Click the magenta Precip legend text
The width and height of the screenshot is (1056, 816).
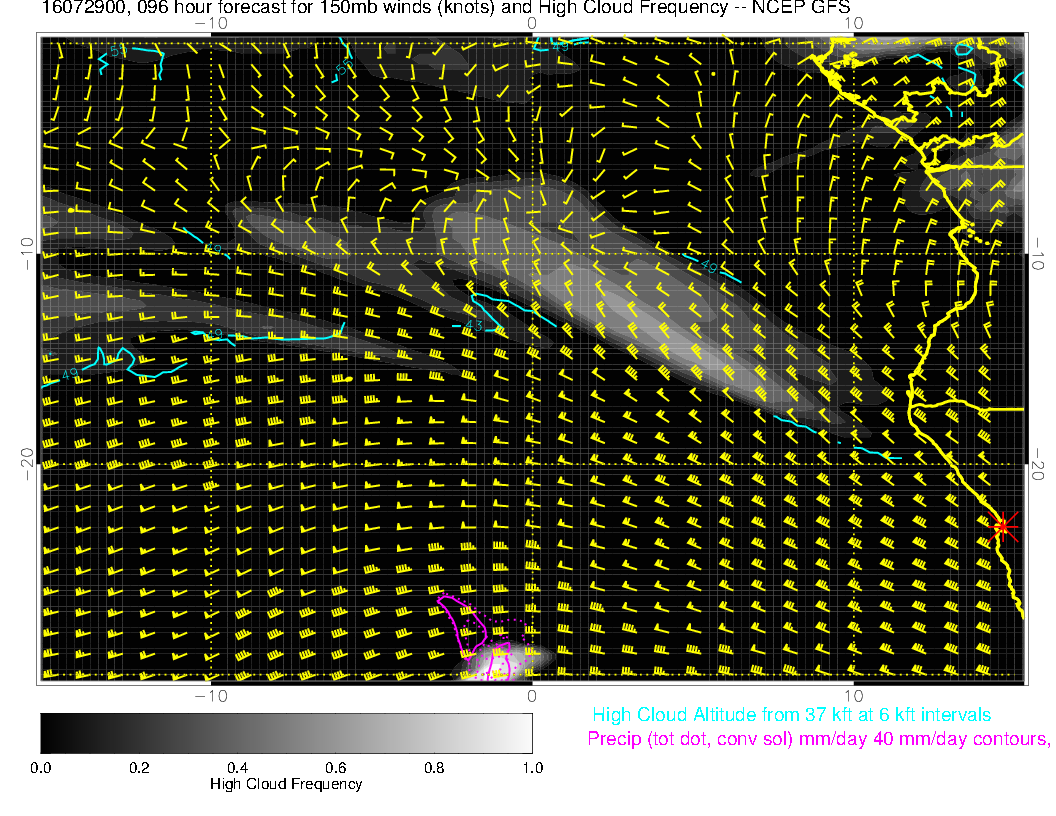click(818, 740)
